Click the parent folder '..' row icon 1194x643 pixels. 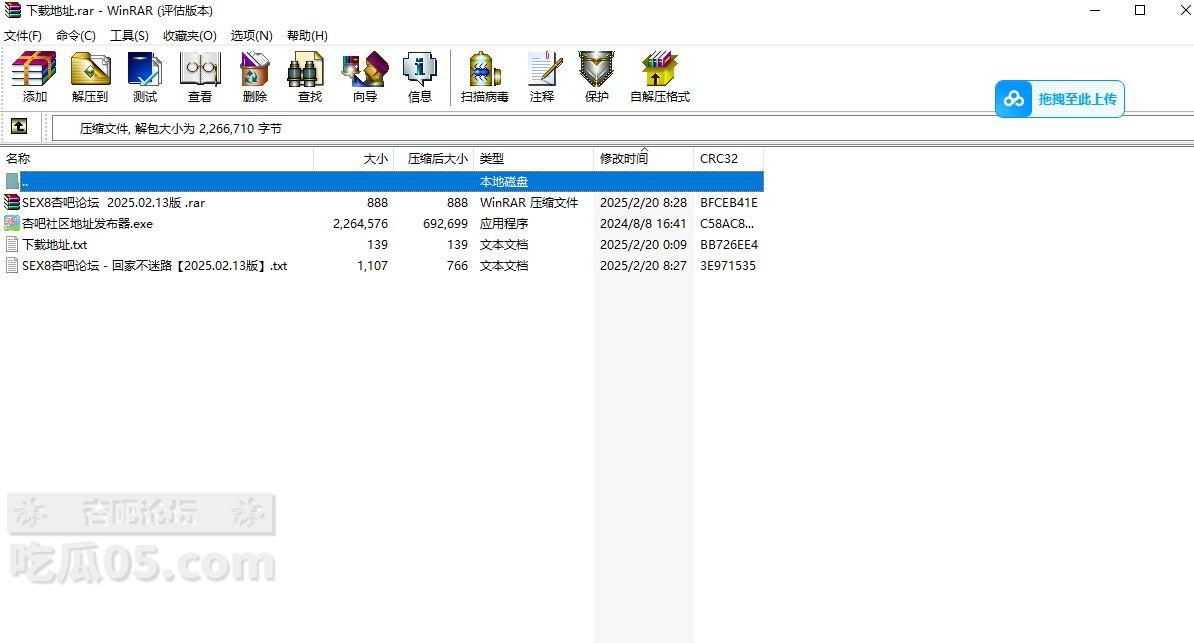(11, 181)
